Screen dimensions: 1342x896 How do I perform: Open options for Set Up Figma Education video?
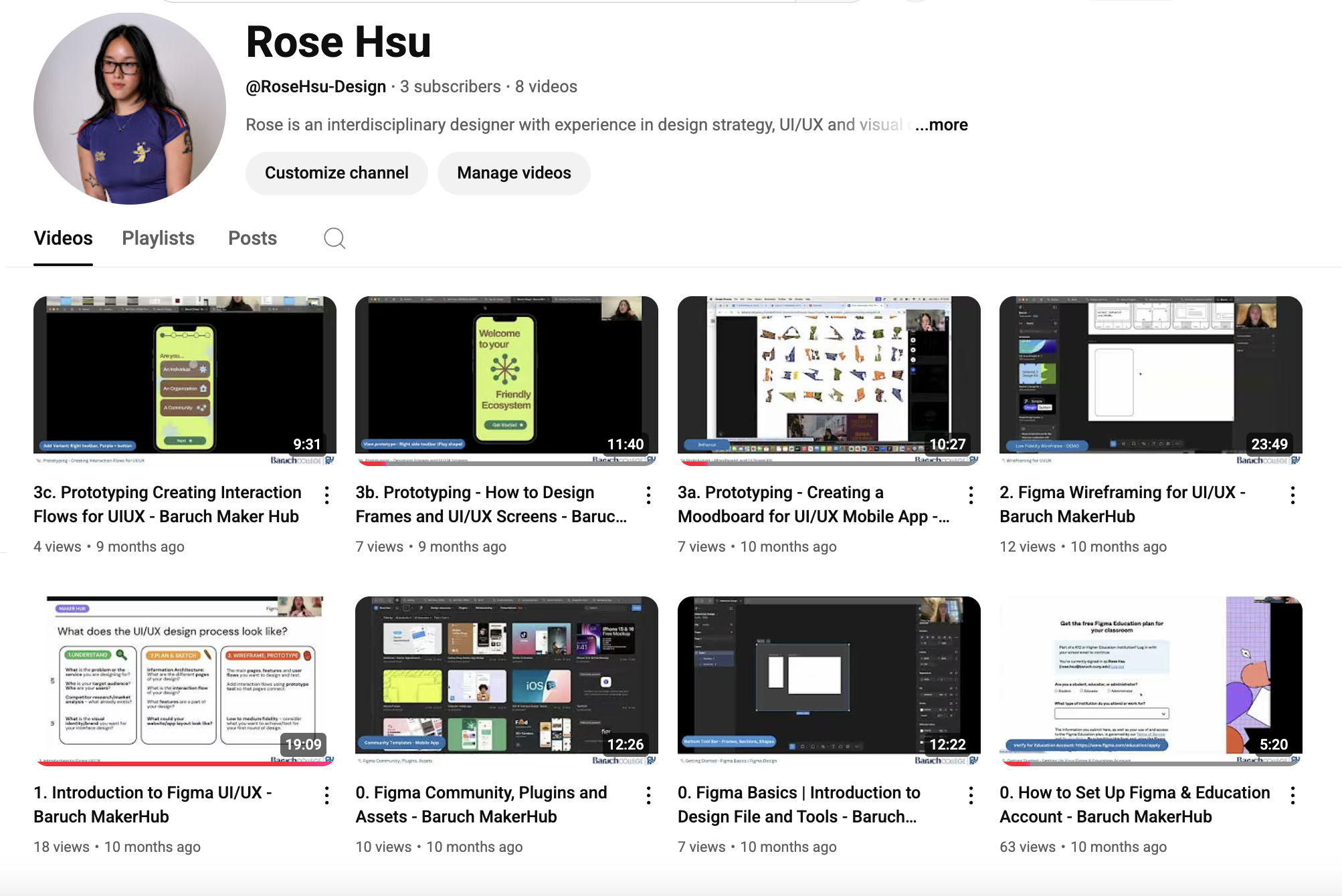click(x=1292, y=795)
